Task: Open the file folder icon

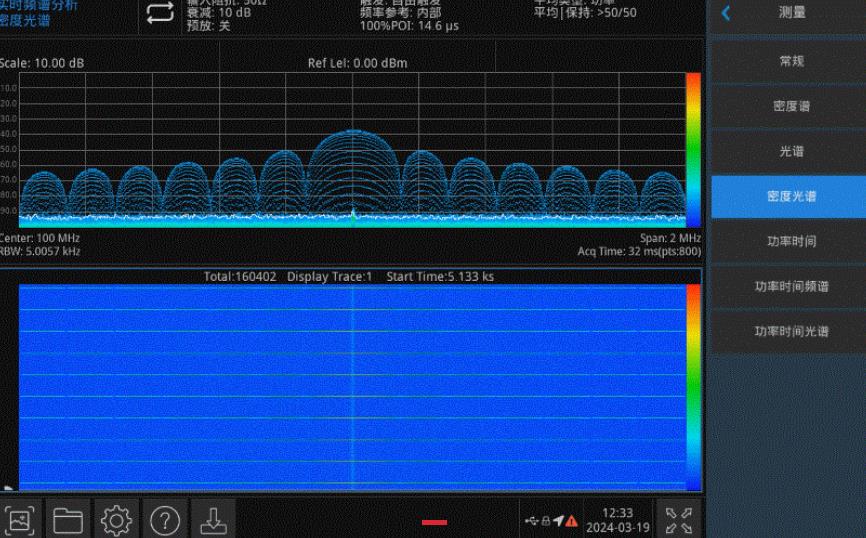Action: click(68, 520)
